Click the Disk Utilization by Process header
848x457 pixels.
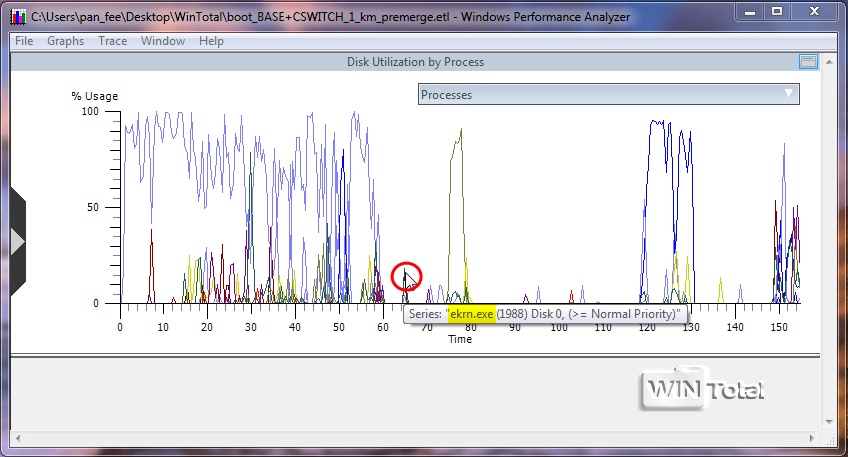[x=415, y=62]
